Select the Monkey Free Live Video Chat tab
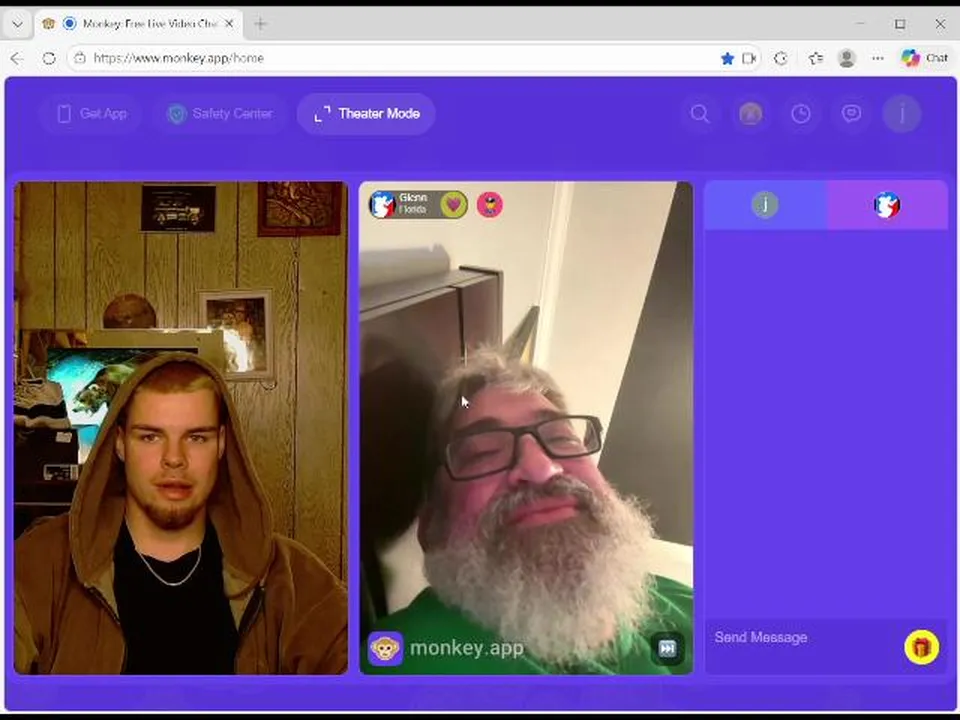 coord(138,24)
